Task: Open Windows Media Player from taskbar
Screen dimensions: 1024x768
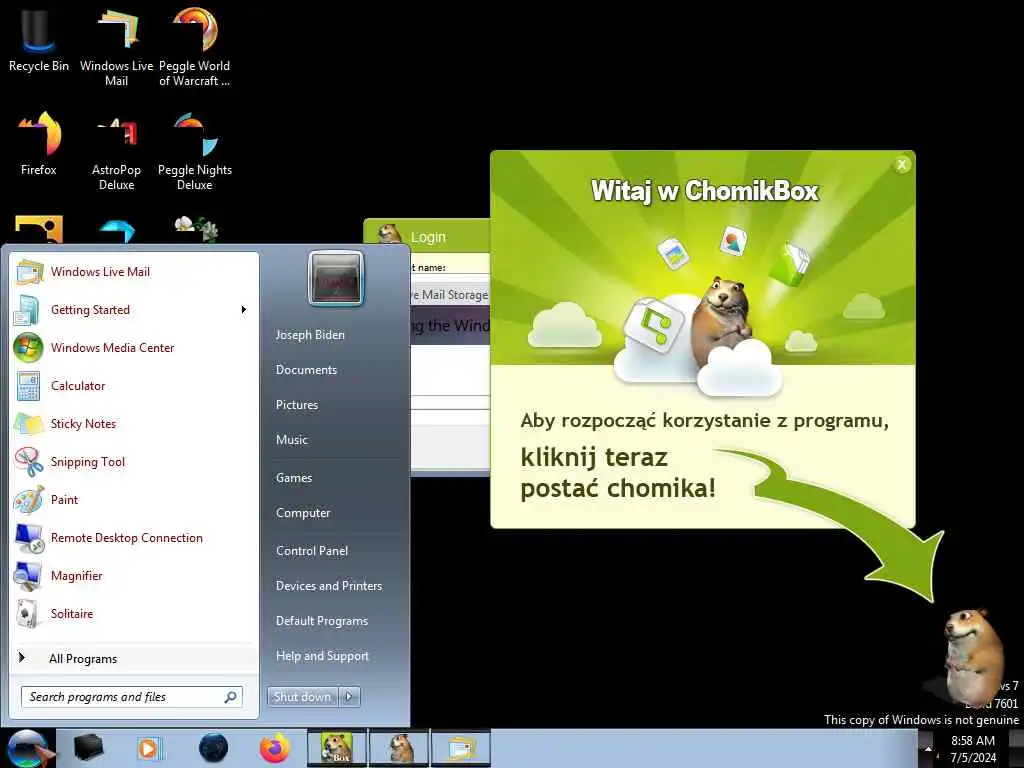Action: coord(149,748)
